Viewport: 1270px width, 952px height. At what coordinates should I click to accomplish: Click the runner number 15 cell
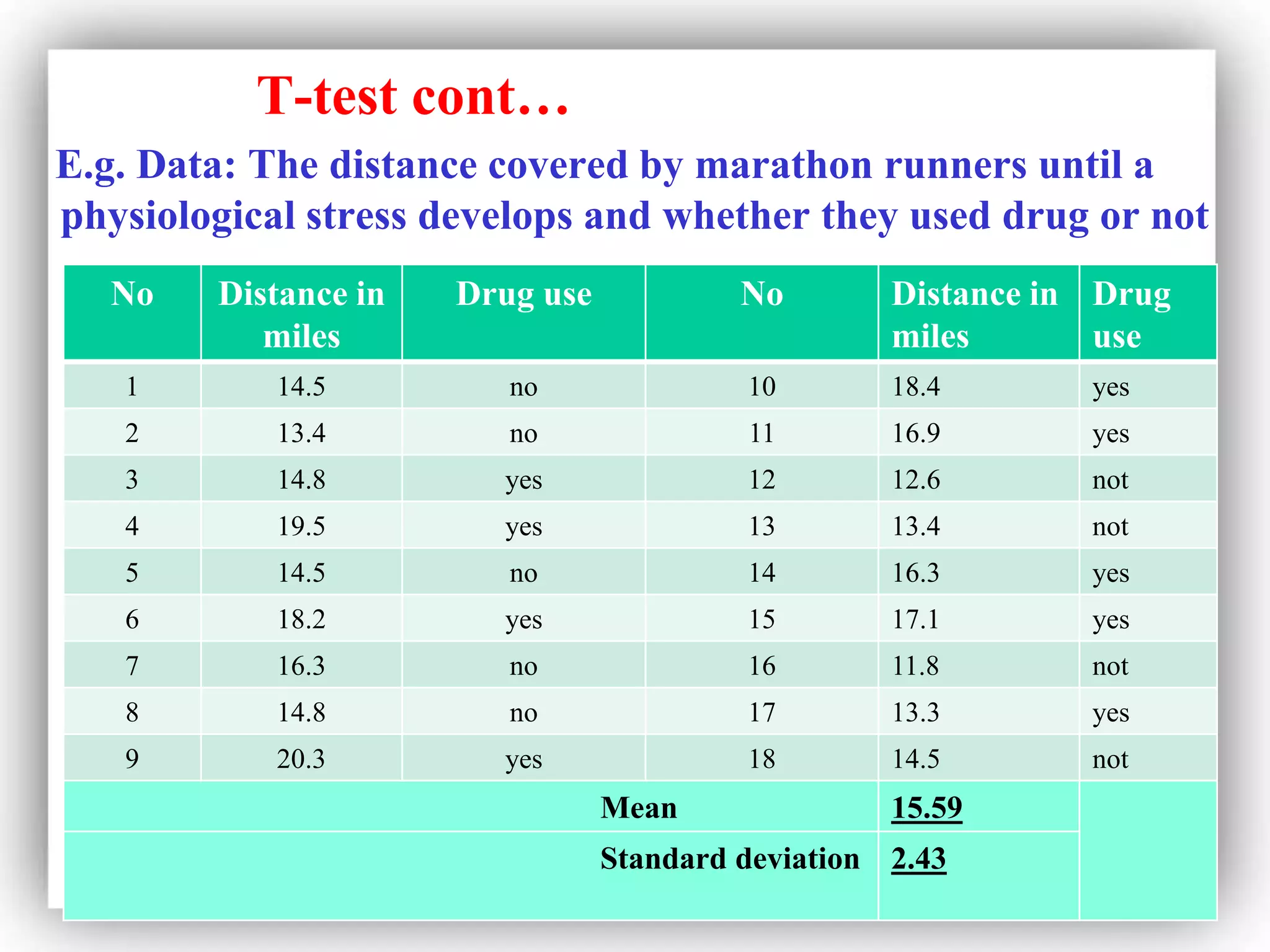tap(762, 619)
